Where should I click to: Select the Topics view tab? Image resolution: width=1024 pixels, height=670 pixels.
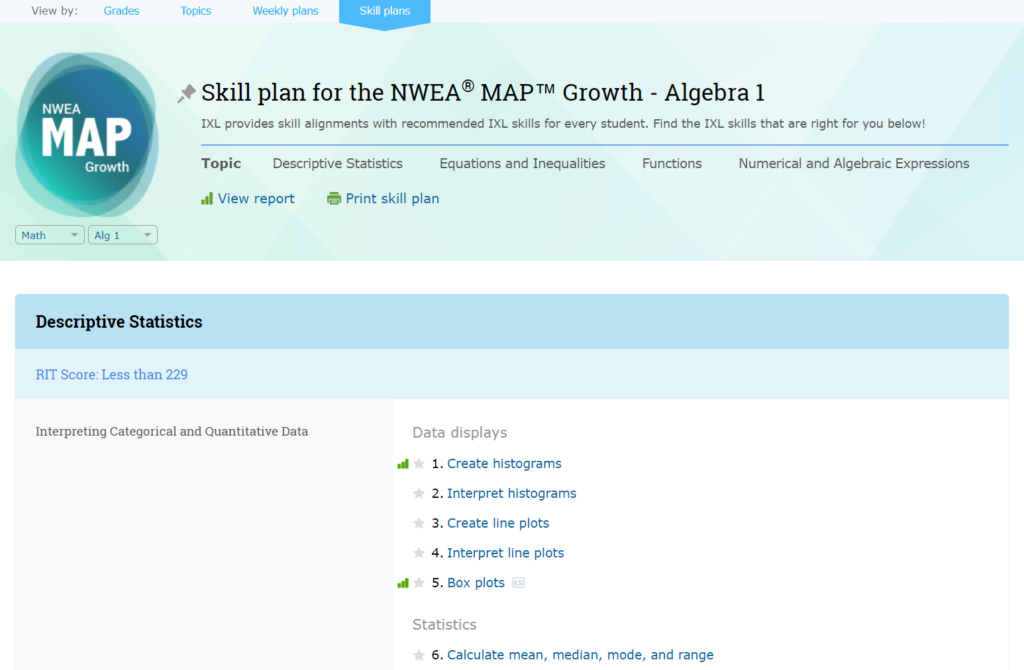pyautogui.click(x=196, y=11)
